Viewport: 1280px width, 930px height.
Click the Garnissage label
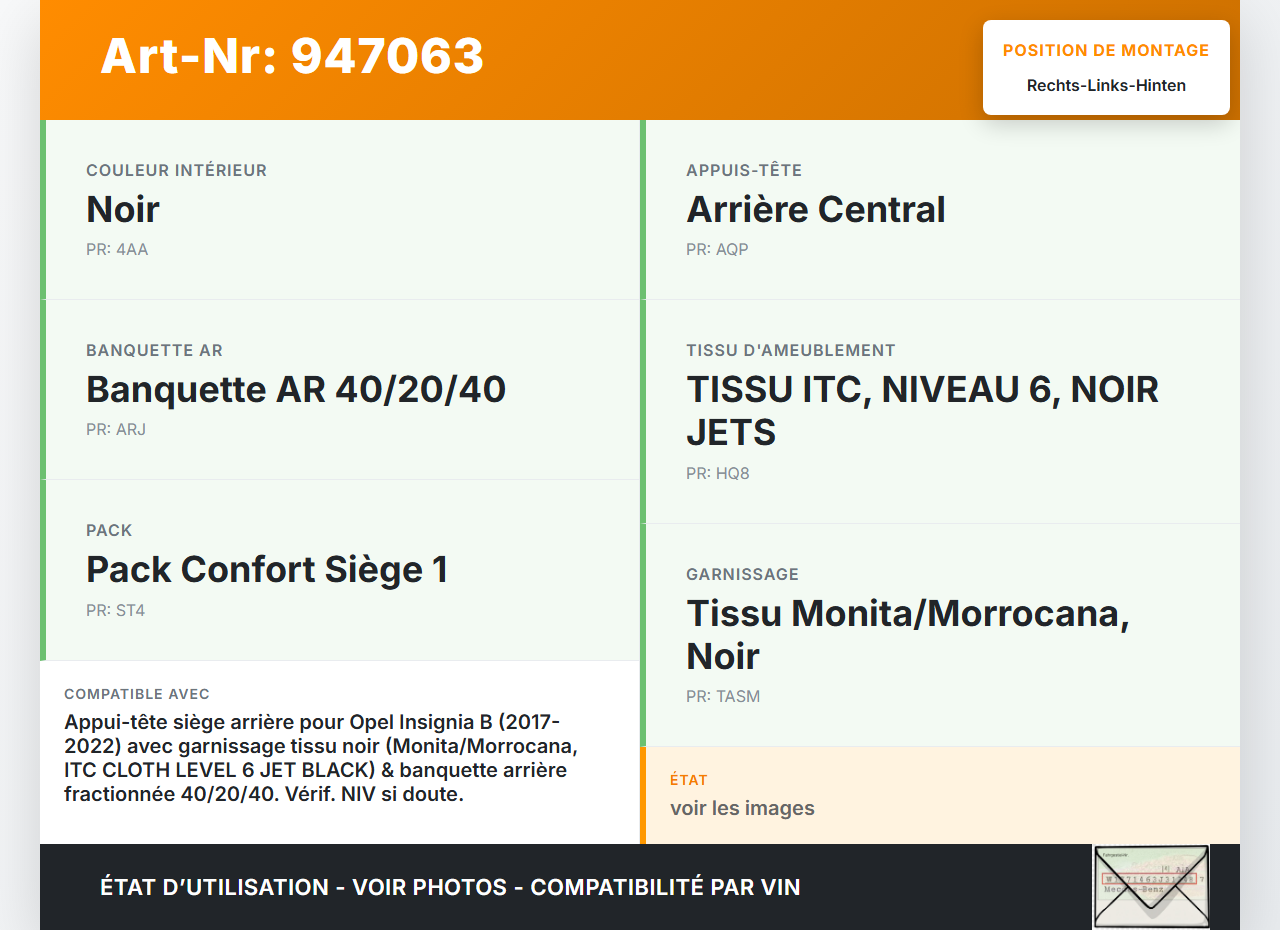coord(742,574)
